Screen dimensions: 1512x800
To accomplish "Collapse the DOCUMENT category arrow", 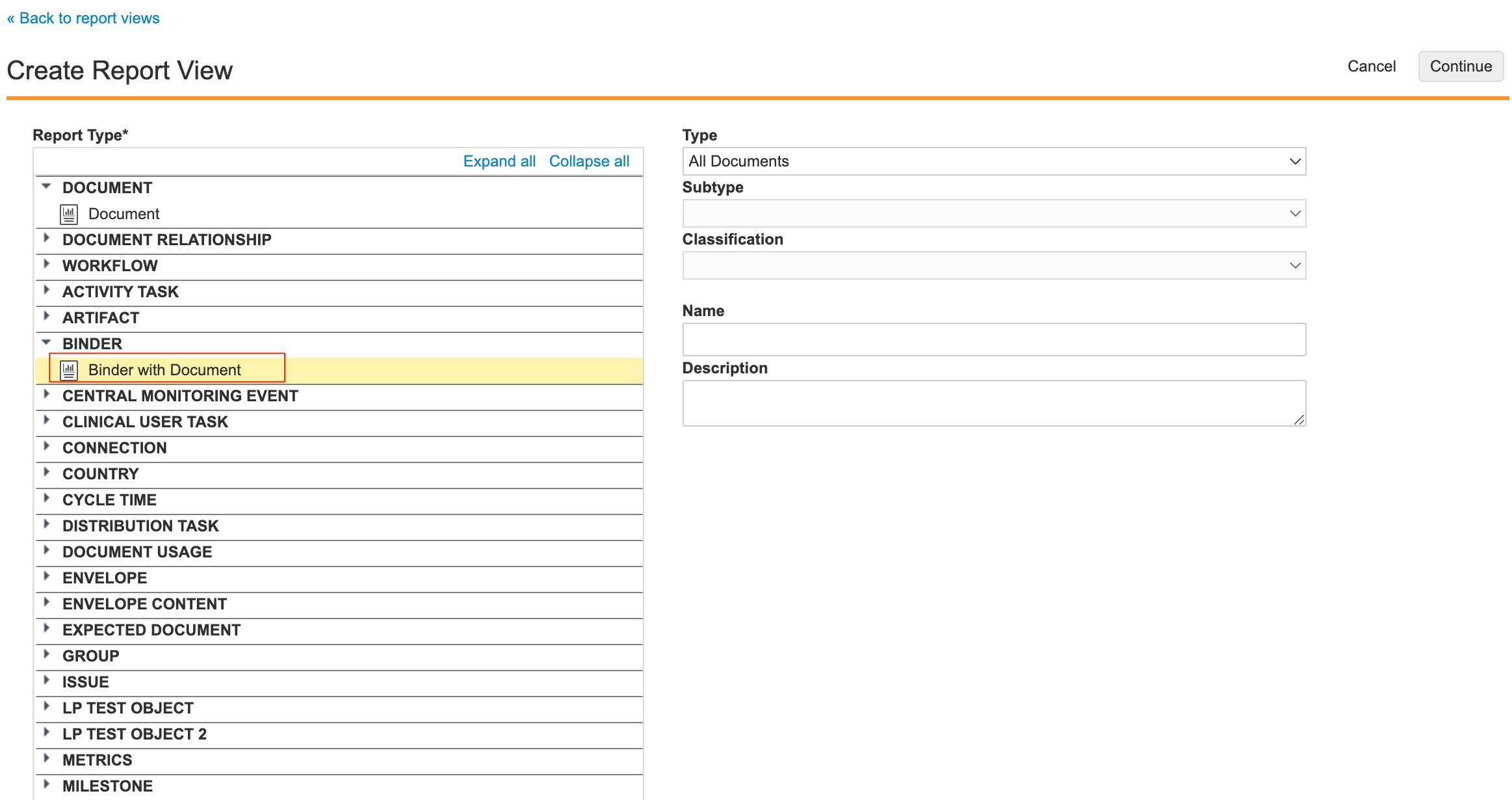I will click(x=46, y=187).
